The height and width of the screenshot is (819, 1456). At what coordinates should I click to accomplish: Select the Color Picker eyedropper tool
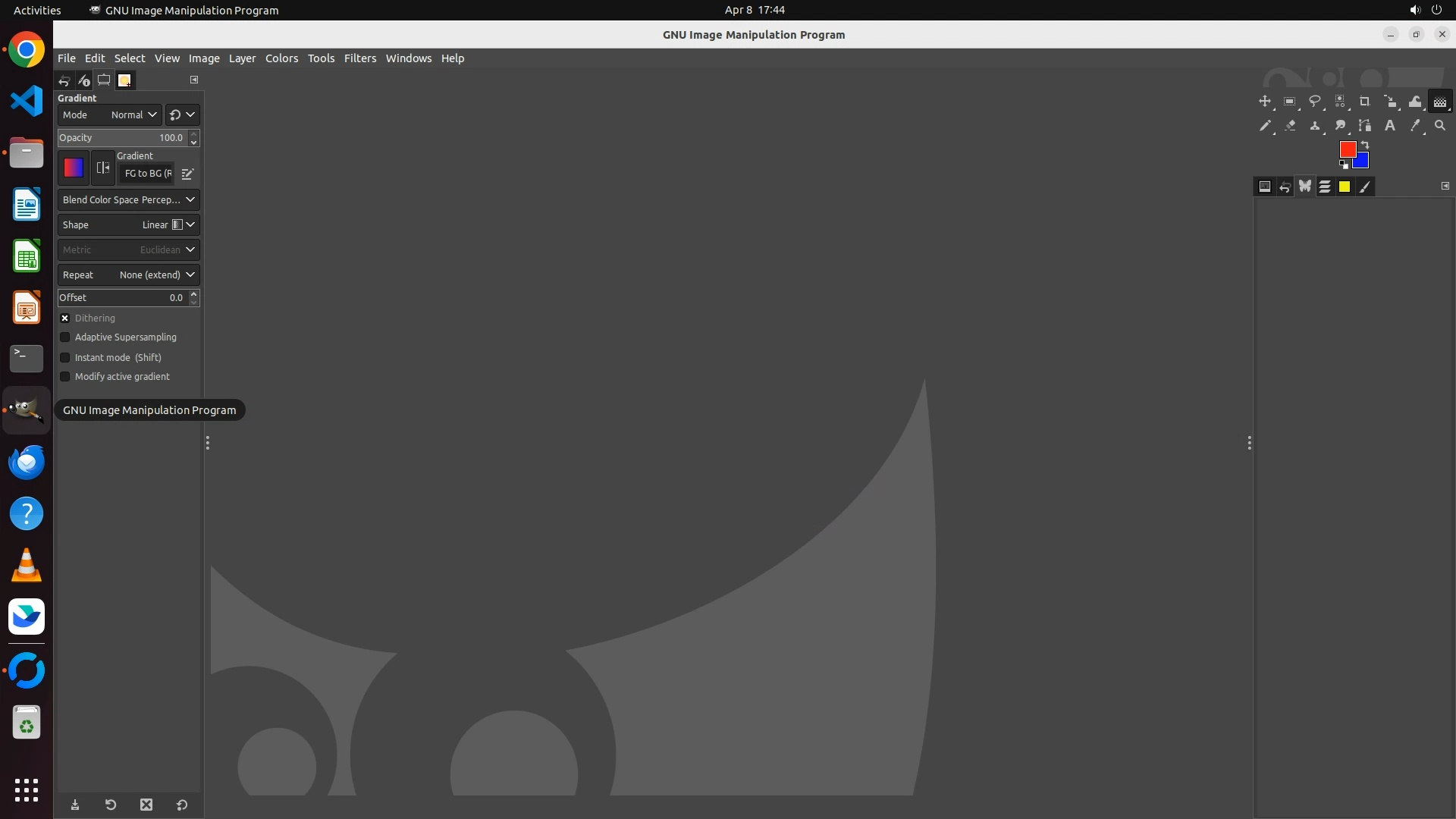tap(1415, 126)
